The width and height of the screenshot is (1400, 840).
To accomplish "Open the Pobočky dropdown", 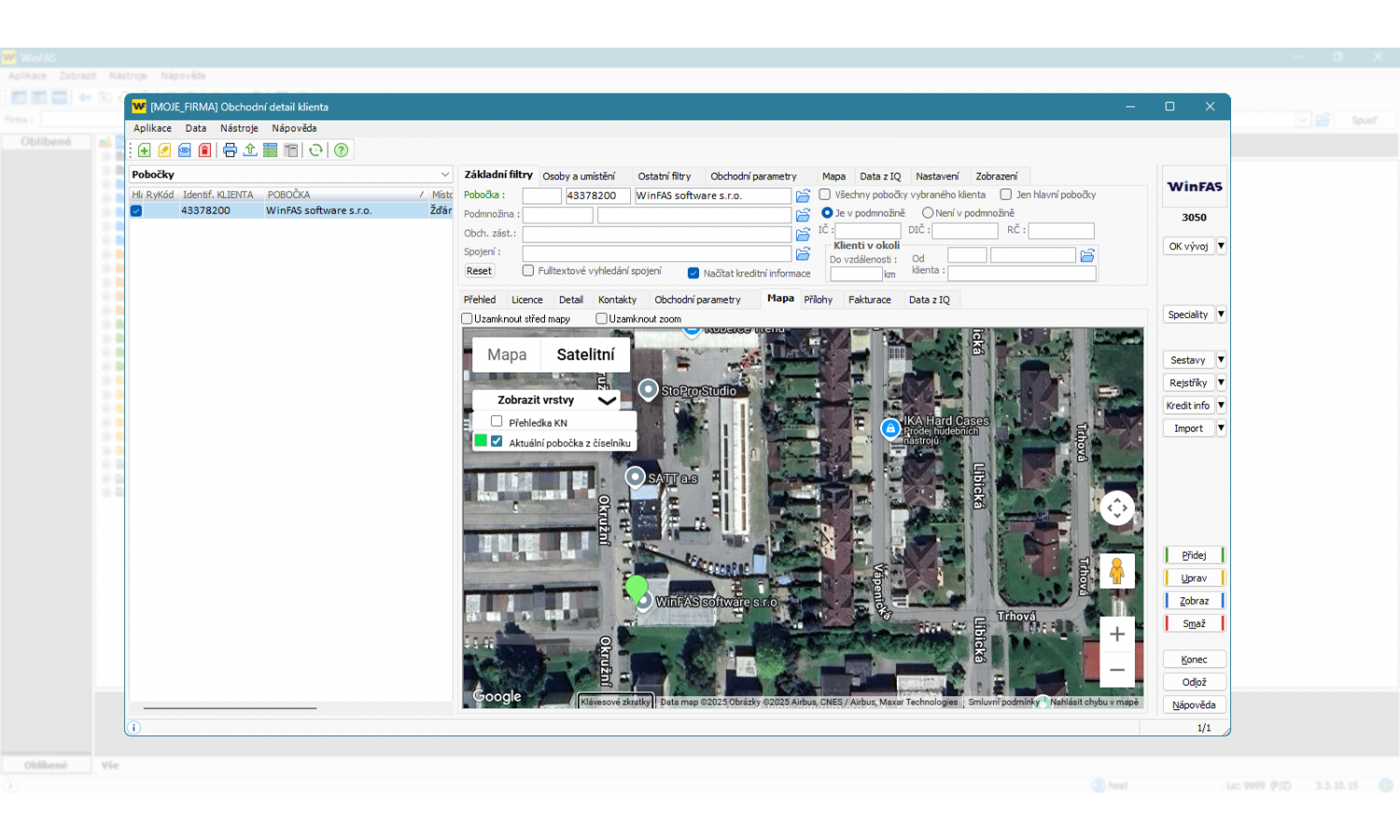I will click(445, 175).
